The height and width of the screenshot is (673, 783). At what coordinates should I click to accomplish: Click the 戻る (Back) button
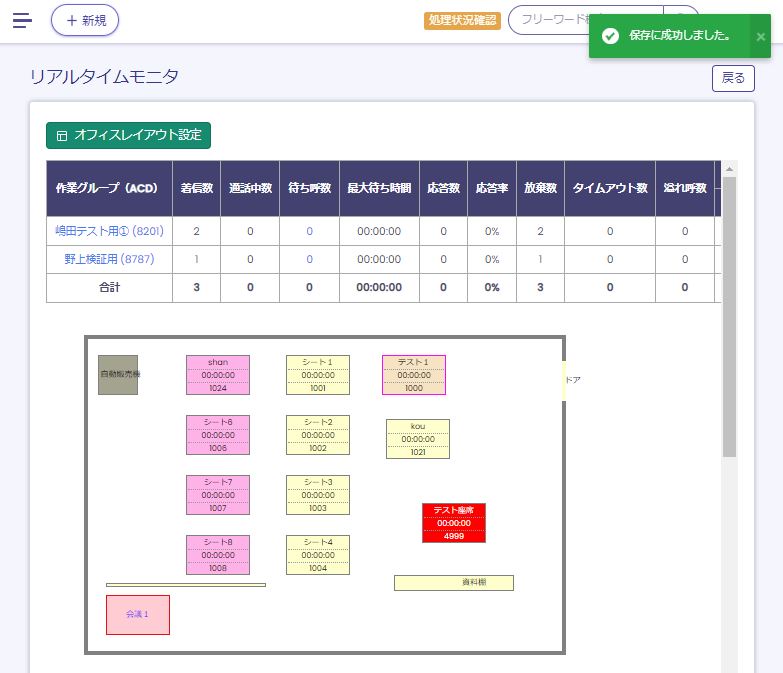tap(732, 78)
